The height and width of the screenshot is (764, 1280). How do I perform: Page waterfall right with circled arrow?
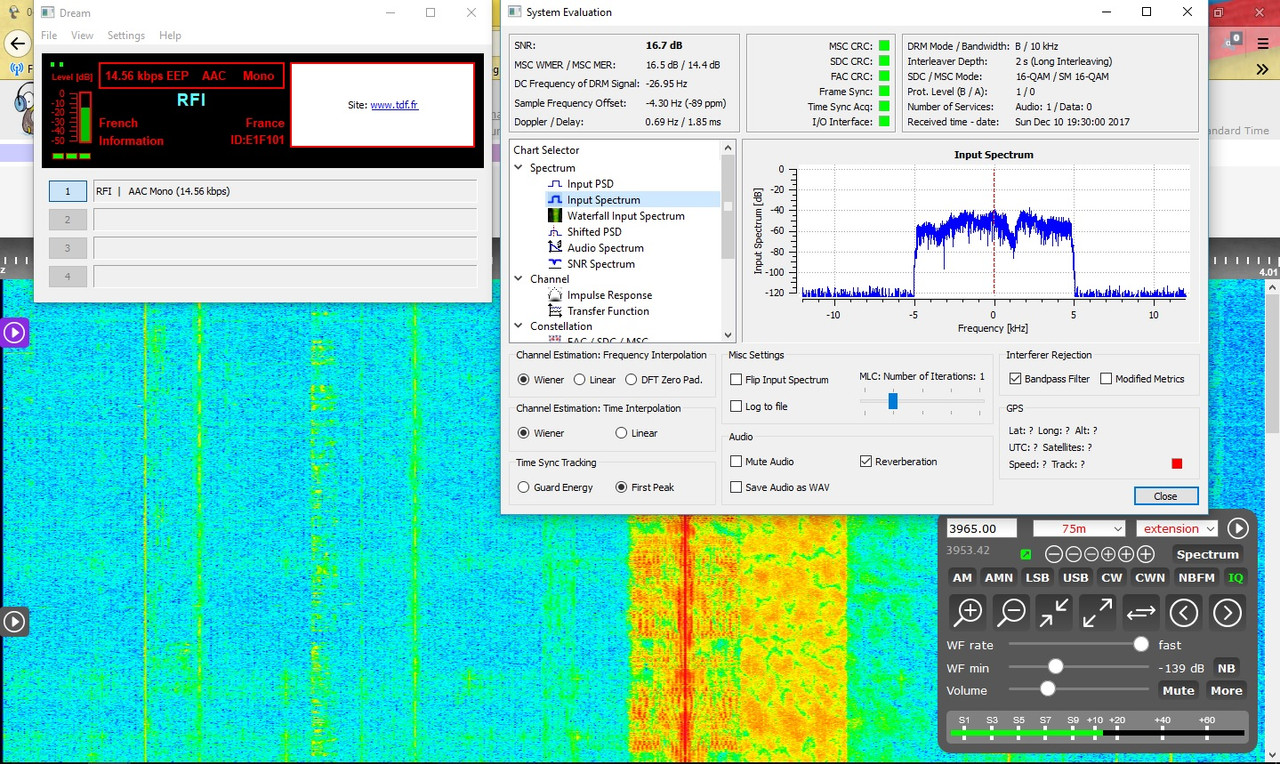pyautogui.click(x=1227, y=611)
